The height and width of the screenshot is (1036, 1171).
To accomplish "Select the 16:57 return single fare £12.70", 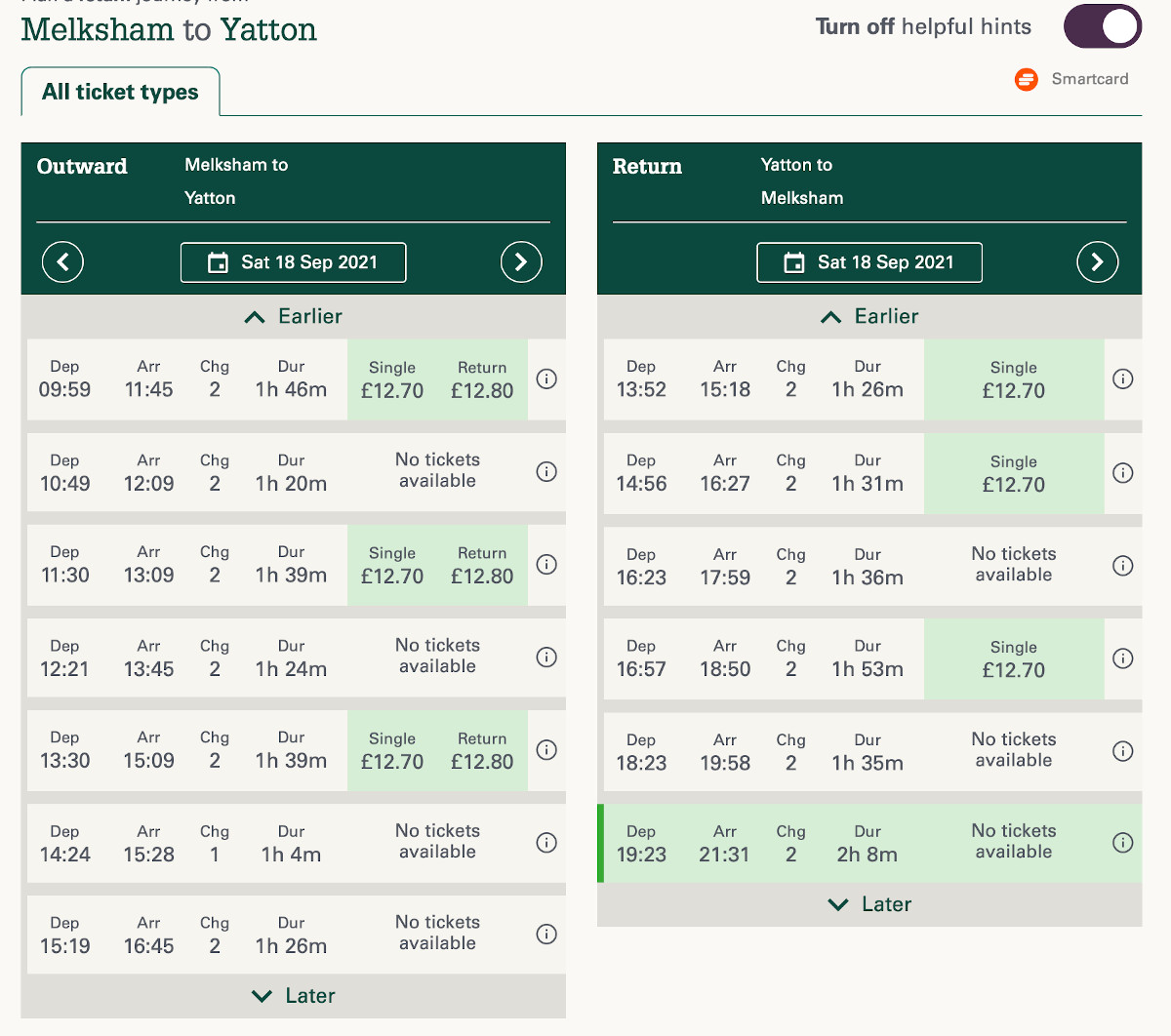I will point(1013,659).
